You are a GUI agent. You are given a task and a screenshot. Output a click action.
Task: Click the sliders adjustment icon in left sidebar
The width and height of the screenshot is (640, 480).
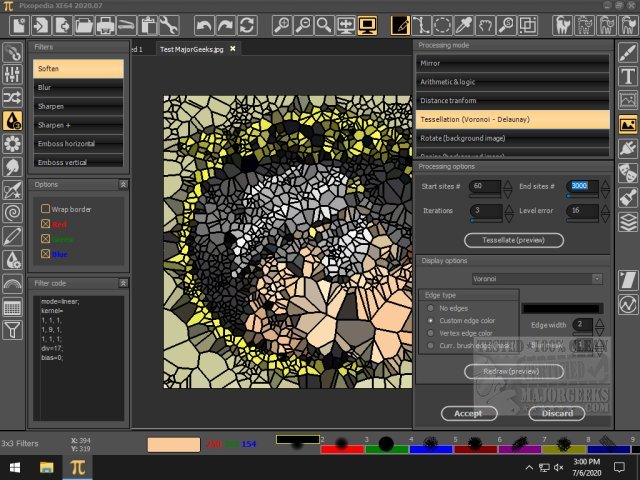(13, 75)
